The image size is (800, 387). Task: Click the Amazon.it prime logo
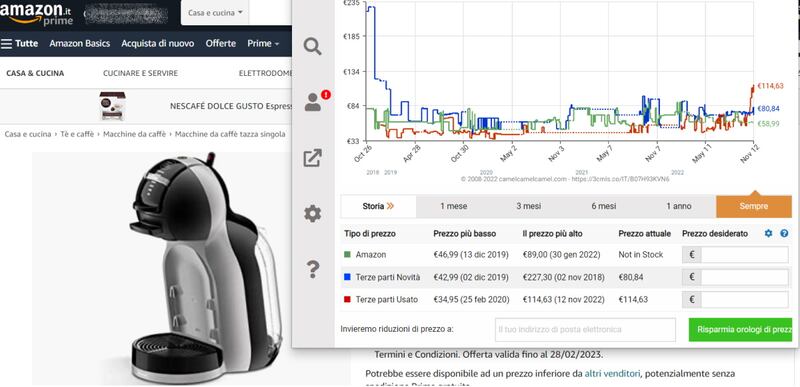coord(37,14)
